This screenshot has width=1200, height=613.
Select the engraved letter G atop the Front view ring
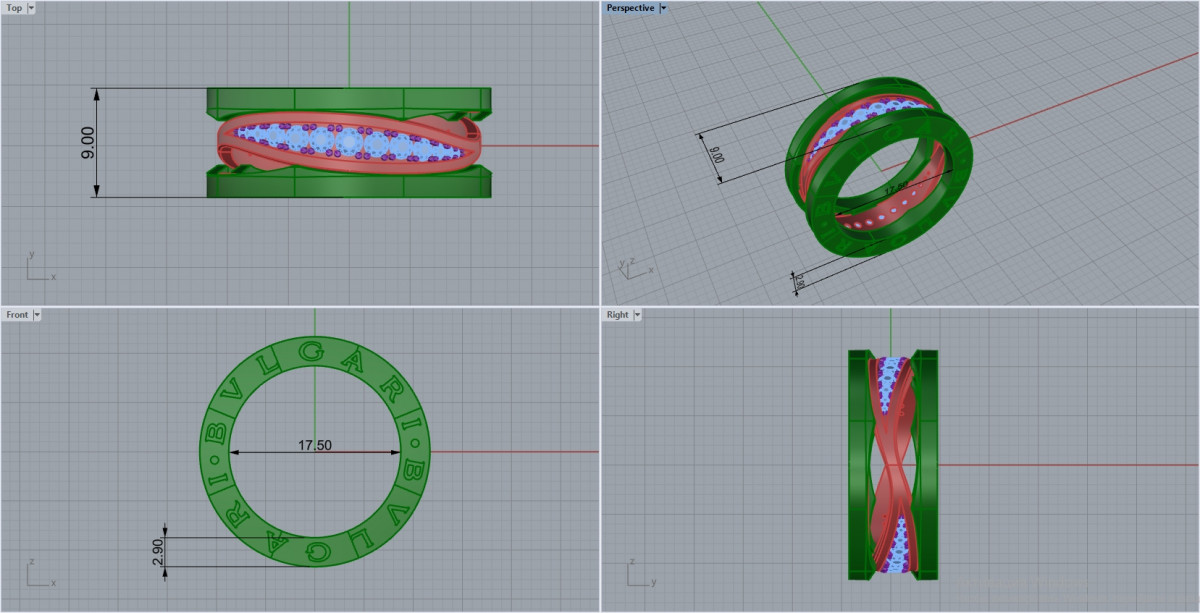point(312,352)
